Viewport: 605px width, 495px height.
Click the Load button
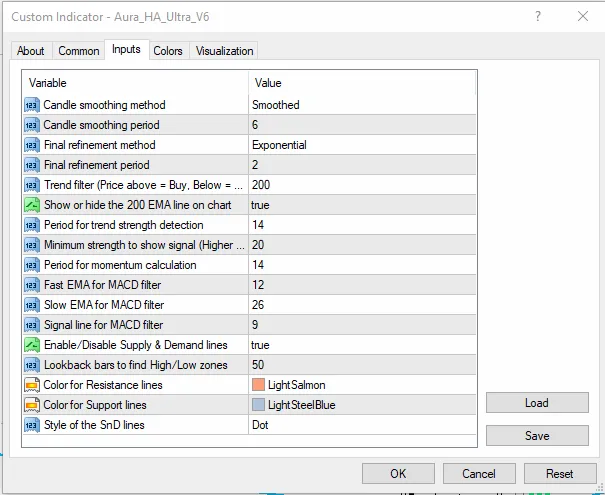point(537,403)
